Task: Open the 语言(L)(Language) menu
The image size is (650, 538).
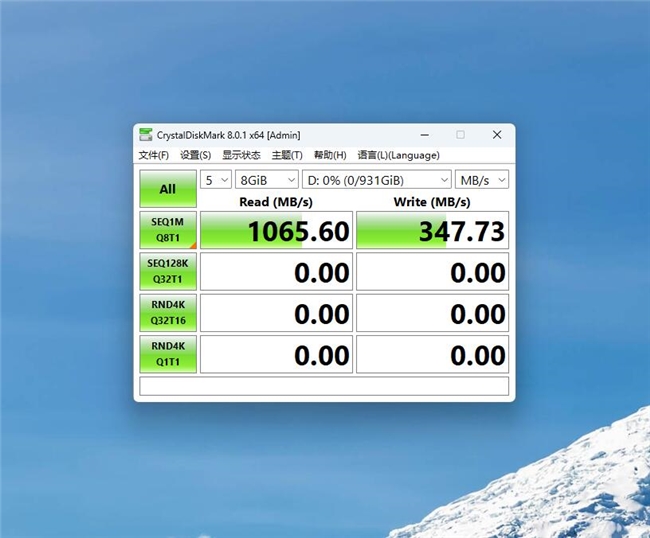Action: tap(398, 155)
